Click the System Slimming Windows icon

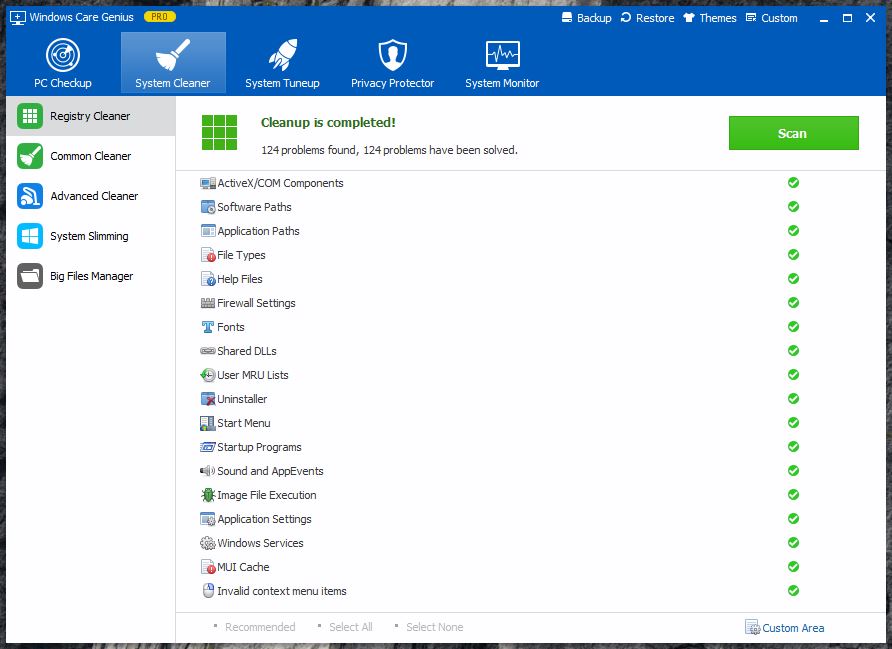click(x=30, y=236)
